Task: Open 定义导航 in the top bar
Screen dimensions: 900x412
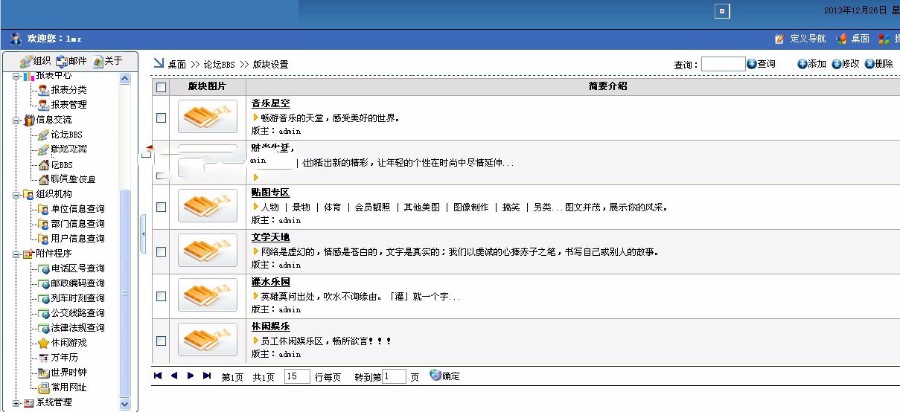Action: (x=800, y=38)
